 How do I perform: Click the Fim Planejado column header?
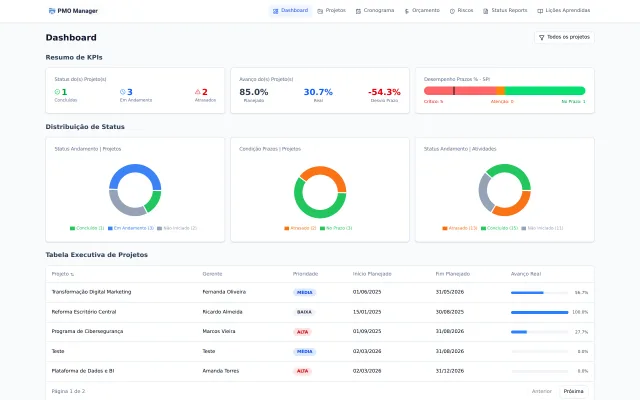(453, 274)
